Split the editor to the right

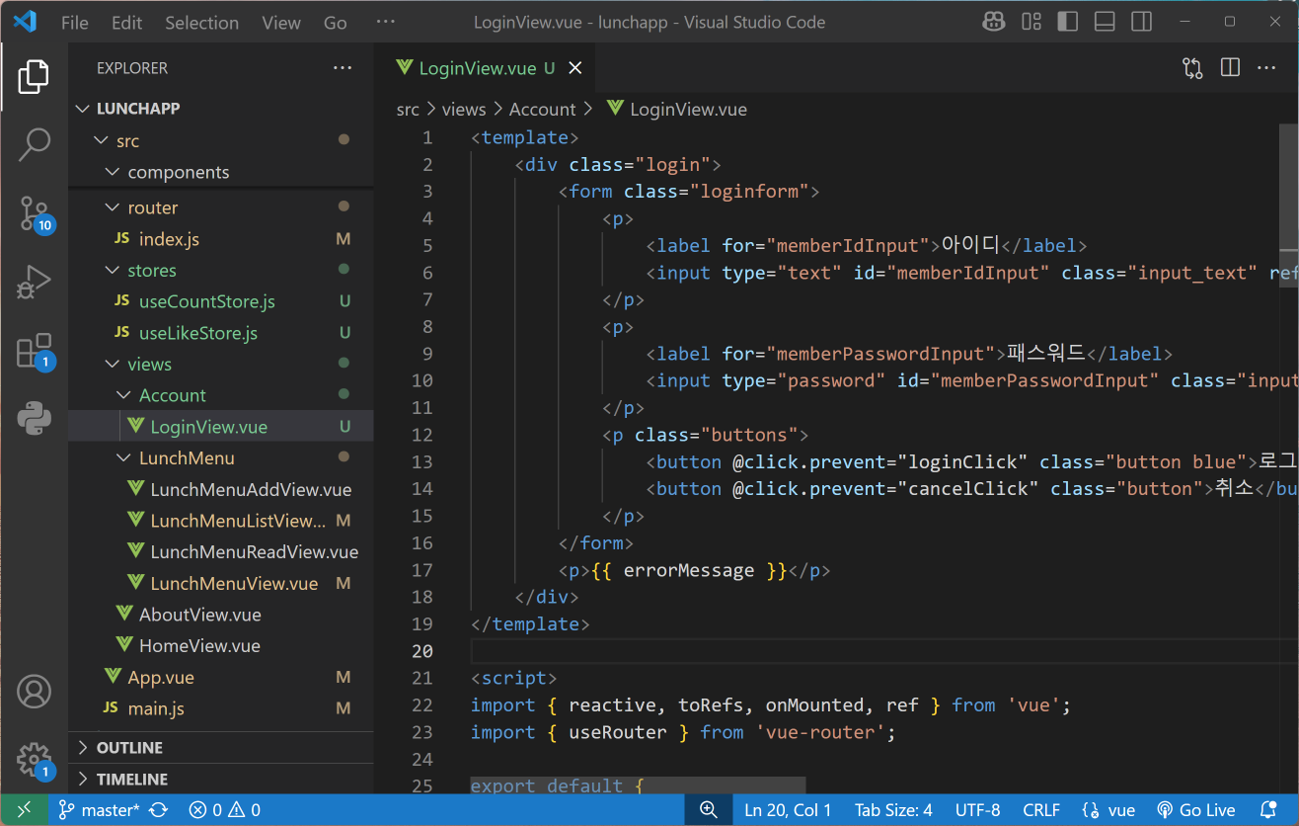coord(1230,68)
